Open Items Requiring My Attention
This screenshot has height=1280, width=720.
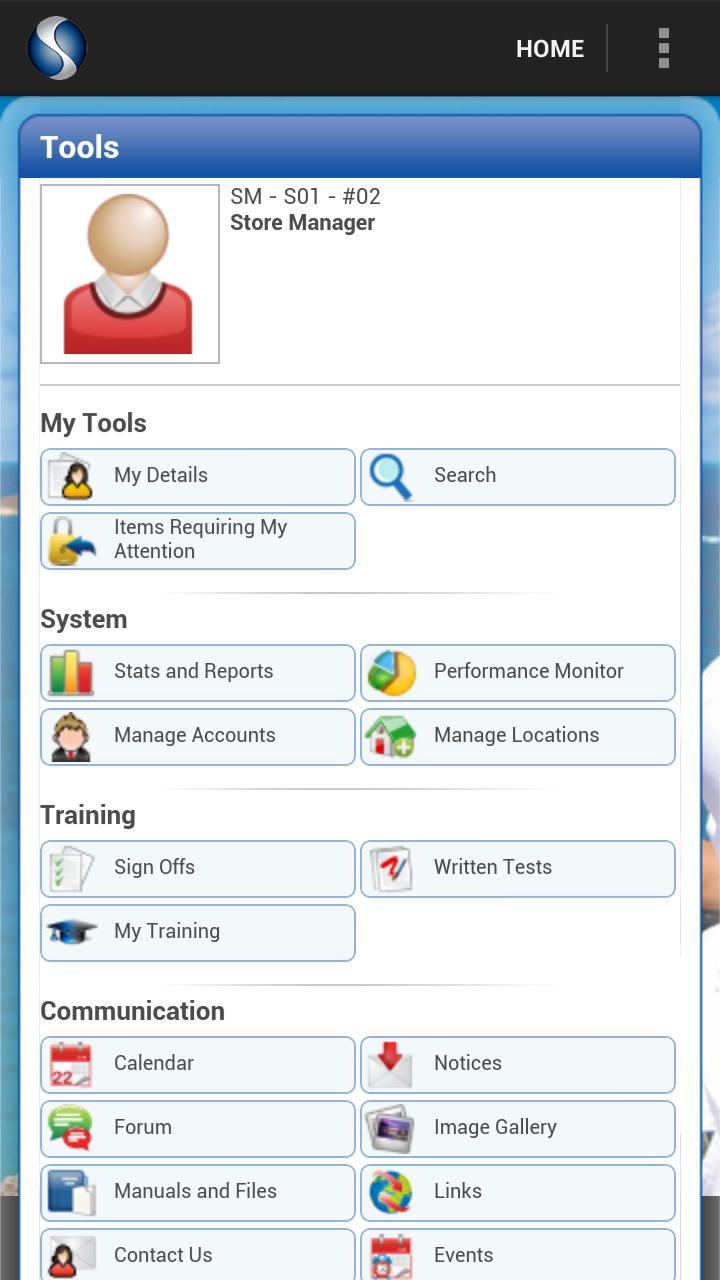coord(200,539)
